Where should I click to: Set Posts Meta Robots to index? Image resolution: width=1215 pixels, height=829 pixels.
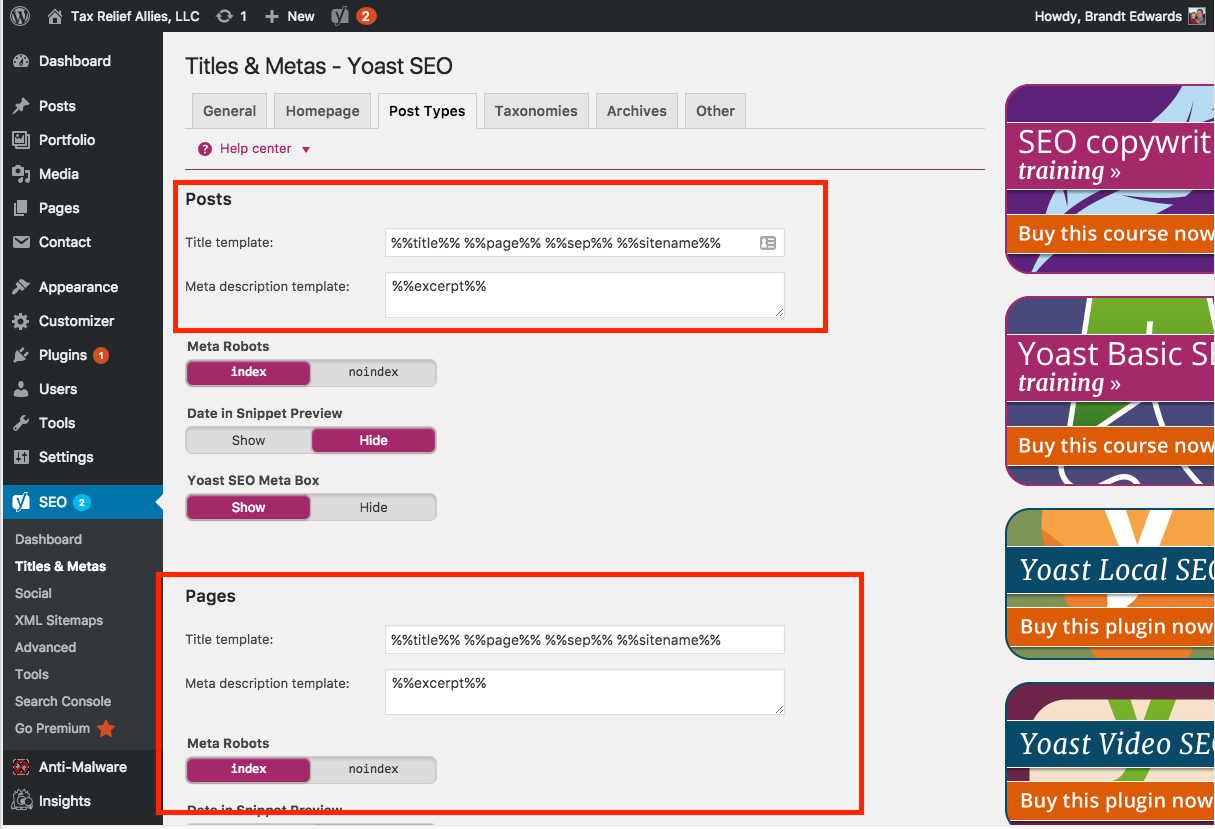[249, 372]
